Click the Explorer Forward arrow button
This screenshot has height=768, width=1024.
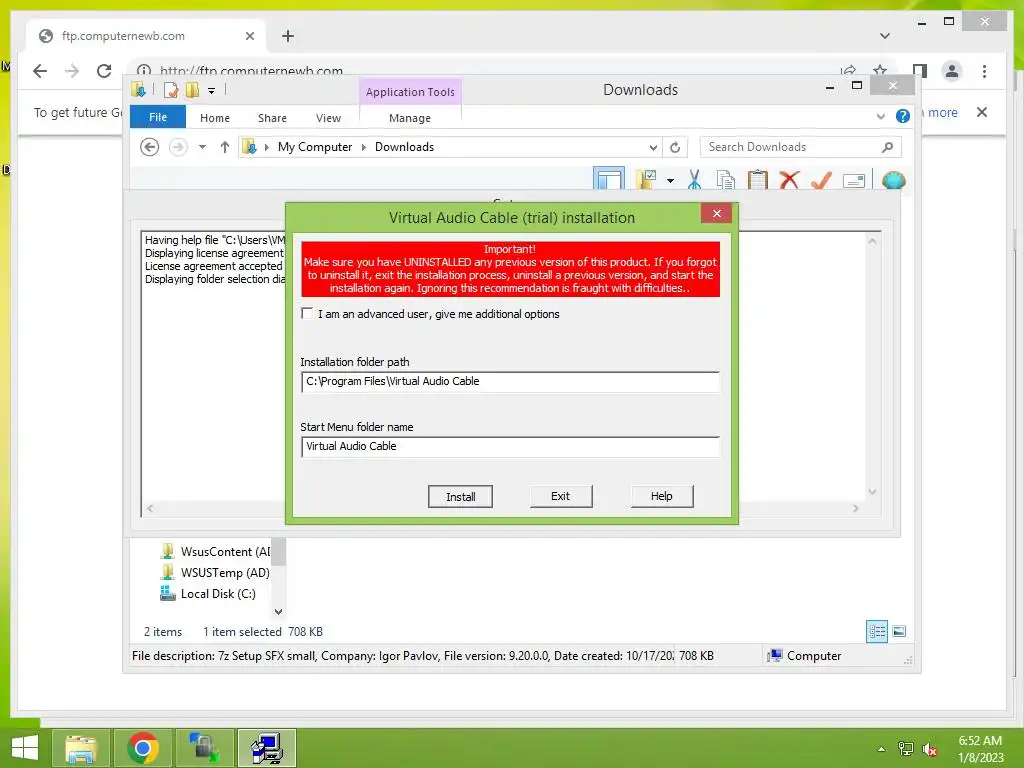178,147
